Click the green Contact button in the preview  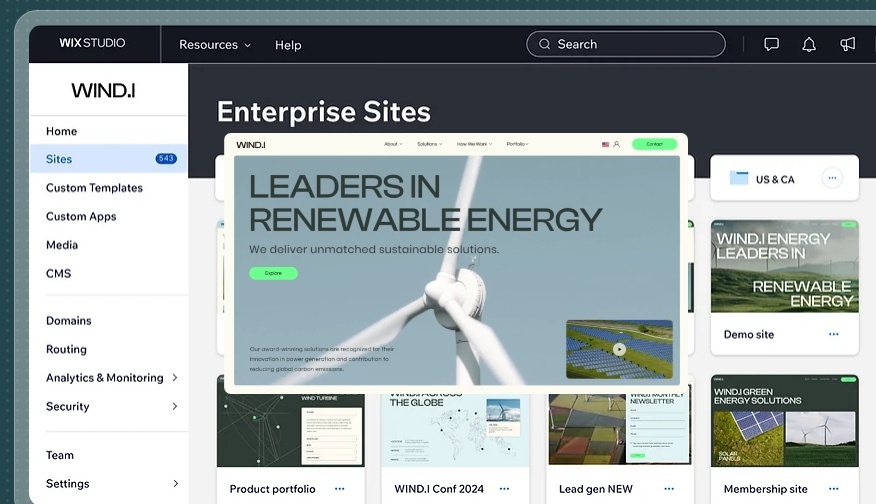pyautogui.click(x=654, y=144)
